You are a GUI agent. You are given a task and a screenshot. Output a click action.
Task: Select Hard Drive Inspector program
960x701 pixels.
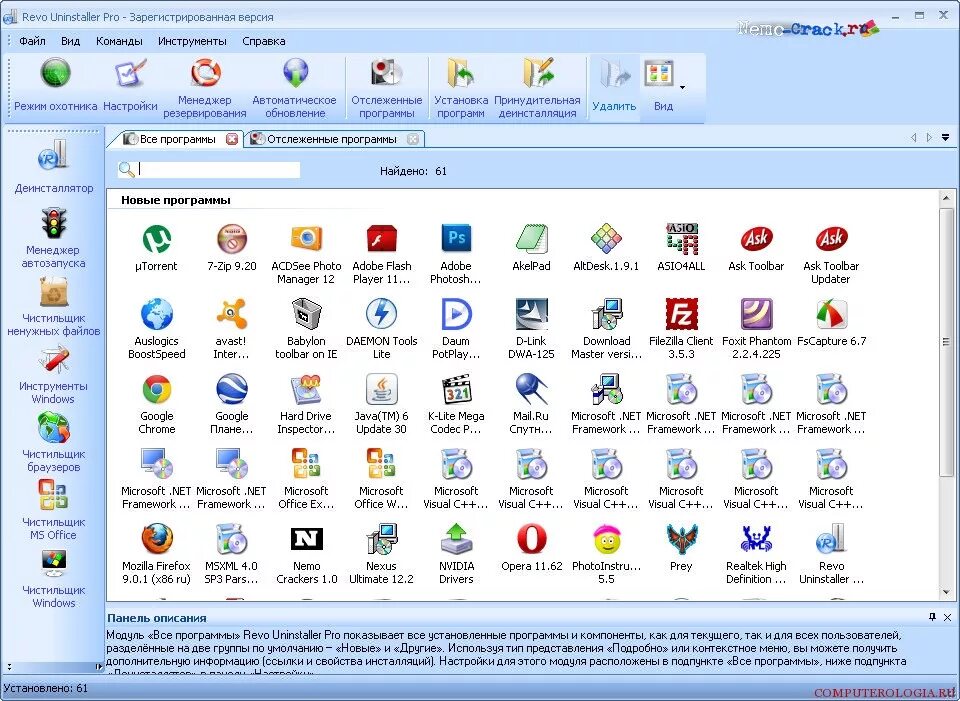point(306,404)
